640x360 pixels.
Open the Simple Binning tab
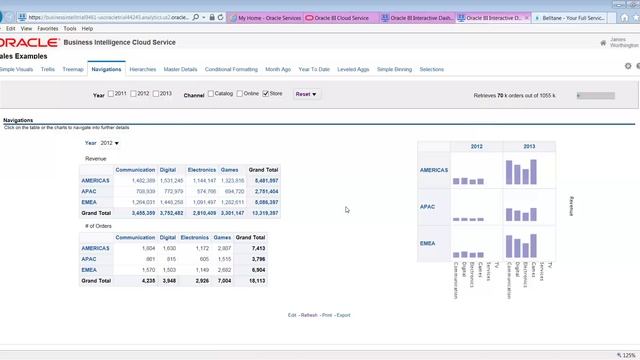394,69
